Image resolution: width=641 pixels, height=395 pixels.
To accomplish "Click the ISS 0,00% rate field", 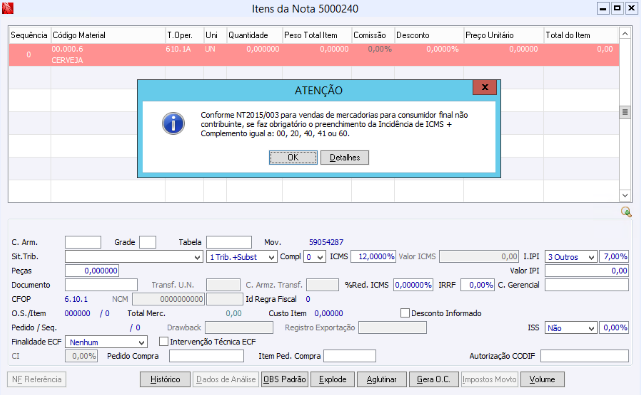I will [x=614, y=328].
